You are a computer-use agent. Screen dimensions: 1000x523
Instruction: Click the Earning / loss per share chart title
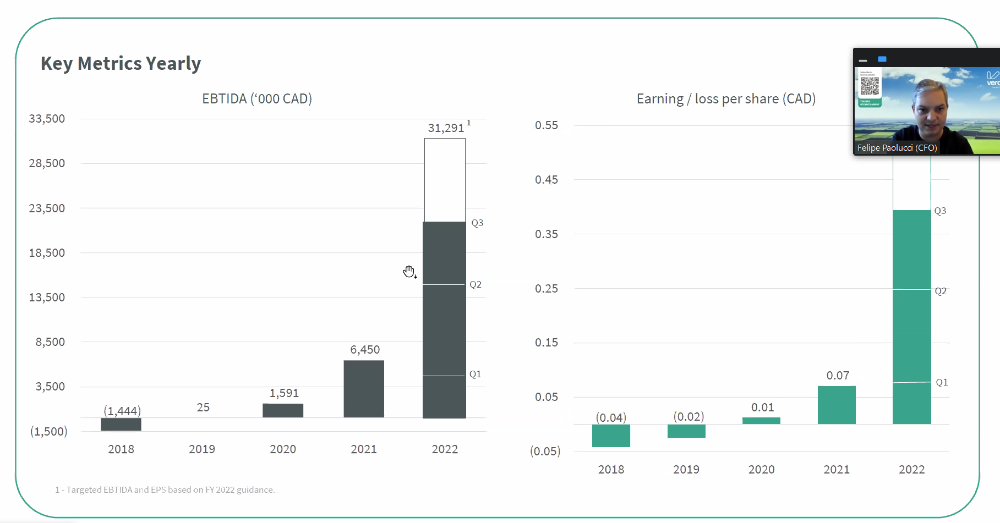click(x=725, y=98)
